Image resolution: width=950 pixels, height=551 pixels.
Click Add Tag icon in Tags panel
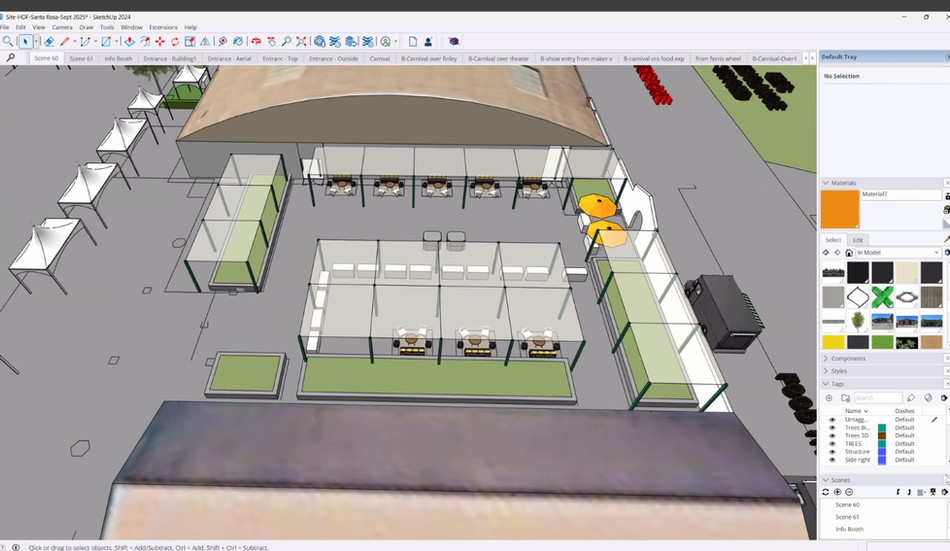click(x=829, y=398)
